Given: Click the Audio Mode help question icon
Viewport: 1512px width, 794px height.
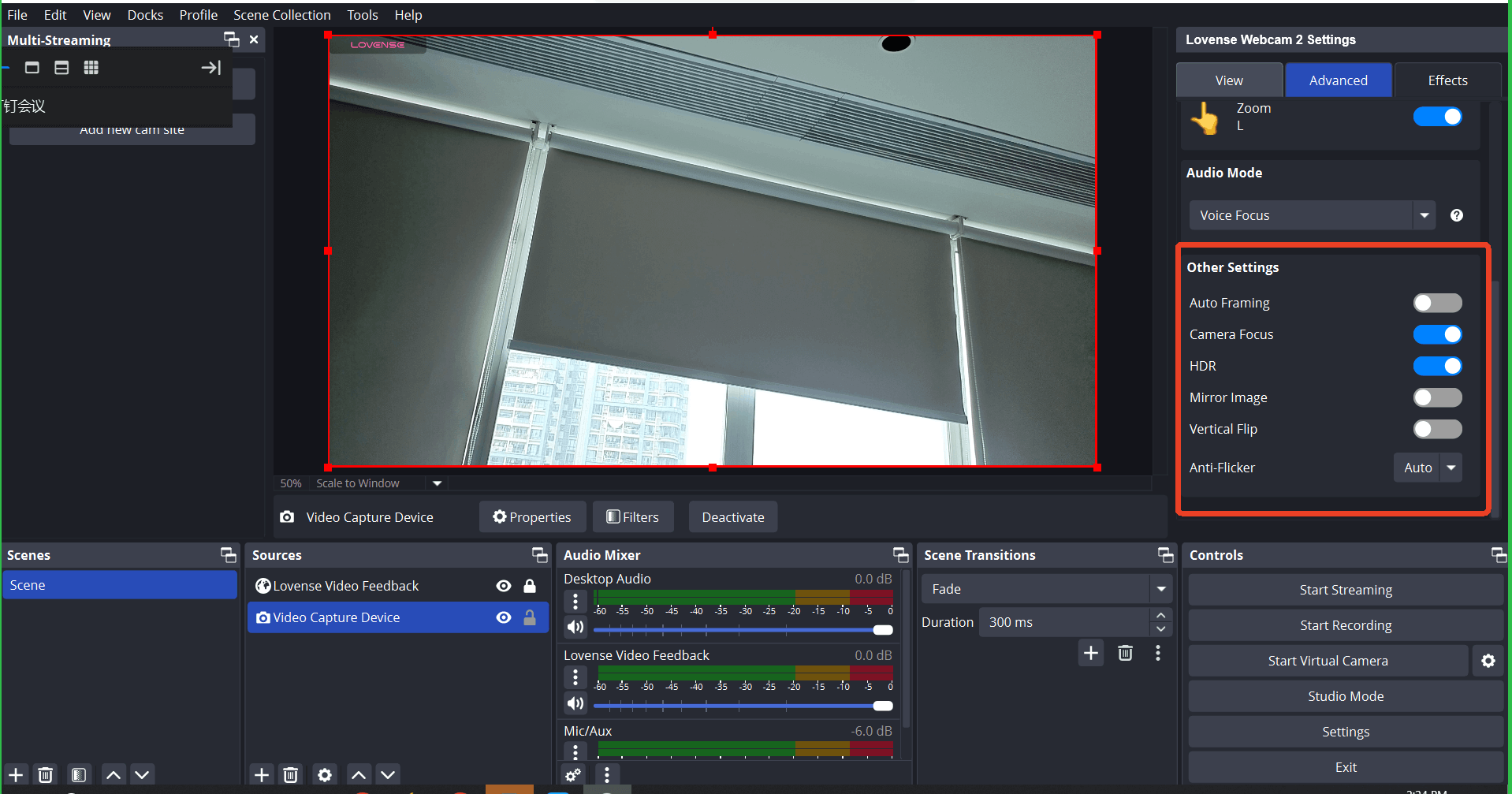Looking at the screenshot, I should pyautogui.click(x=1456, y=215).
